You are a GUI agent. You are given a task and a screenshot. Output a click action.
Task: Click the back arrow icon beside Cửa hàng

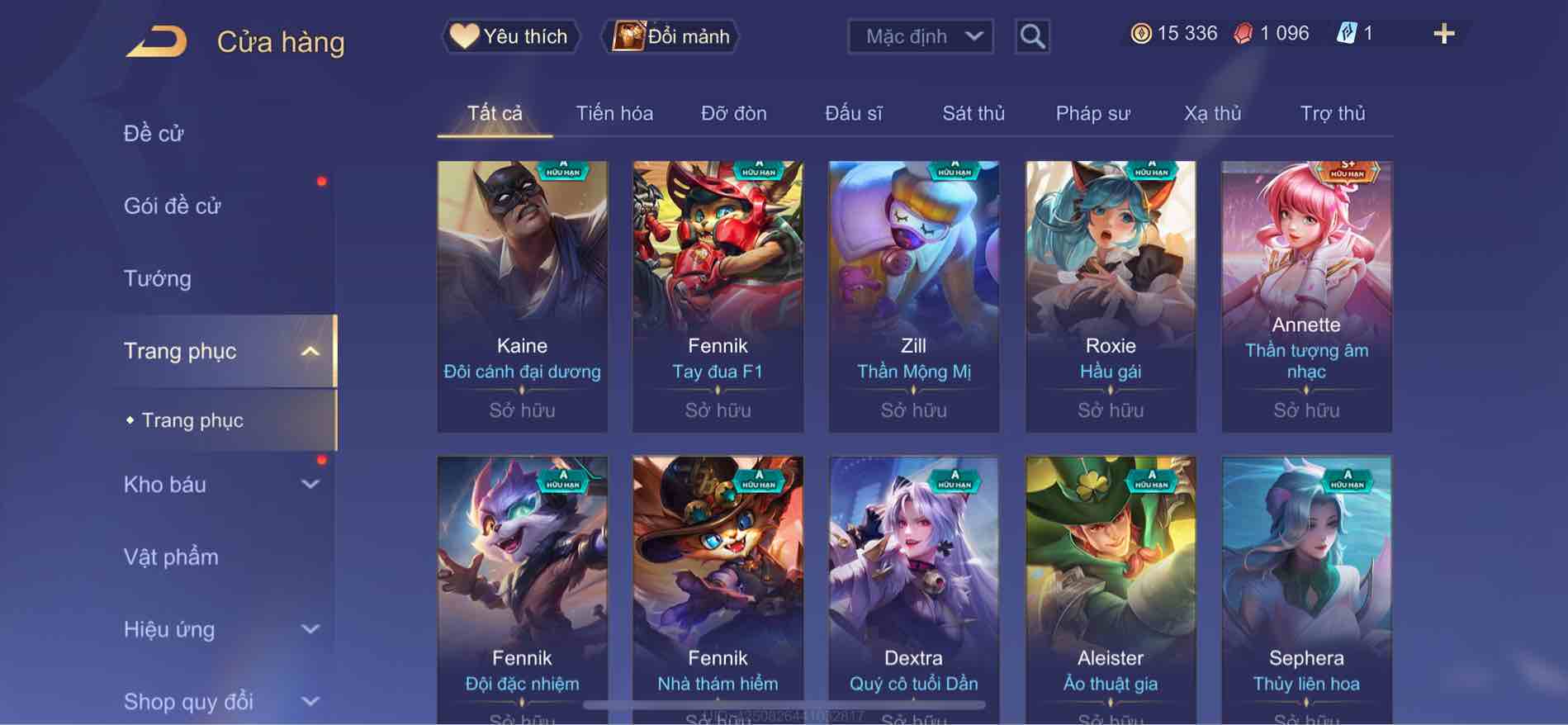coord(157,41)
